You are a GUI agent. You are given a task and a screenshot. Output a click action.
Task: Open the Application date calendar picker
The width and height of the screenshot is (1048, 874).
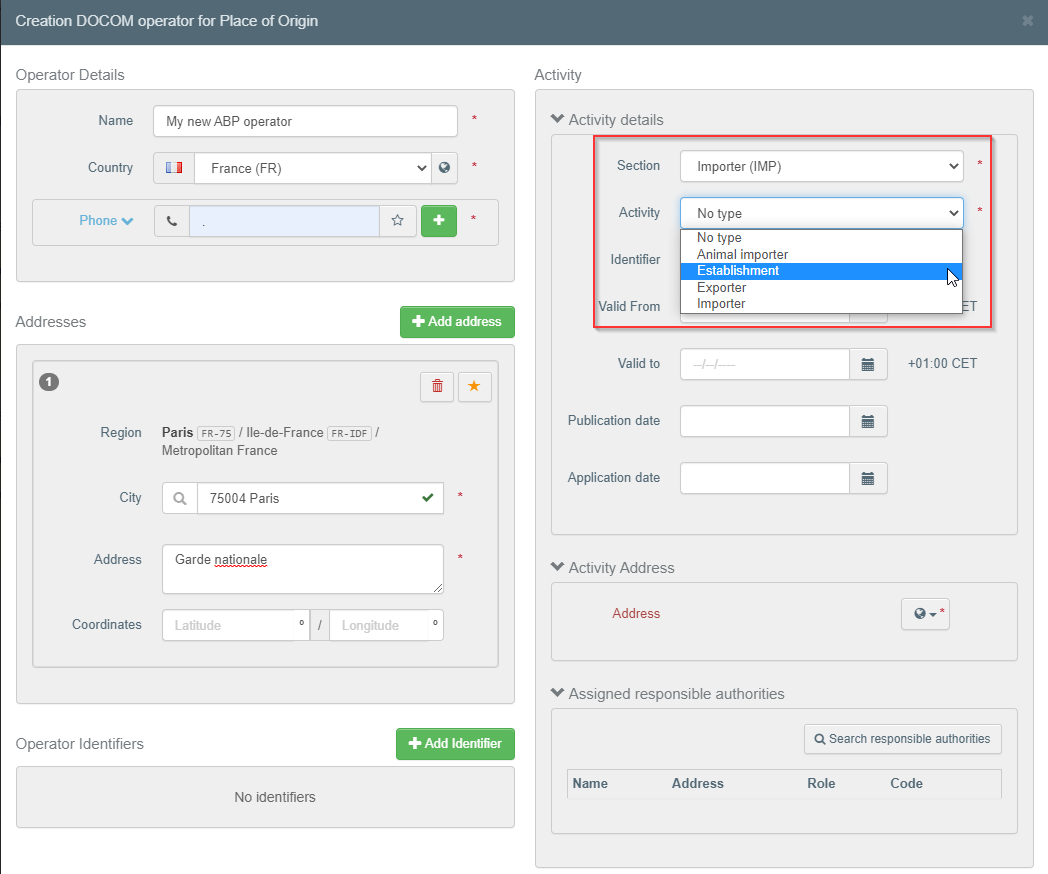coord(868,478)
